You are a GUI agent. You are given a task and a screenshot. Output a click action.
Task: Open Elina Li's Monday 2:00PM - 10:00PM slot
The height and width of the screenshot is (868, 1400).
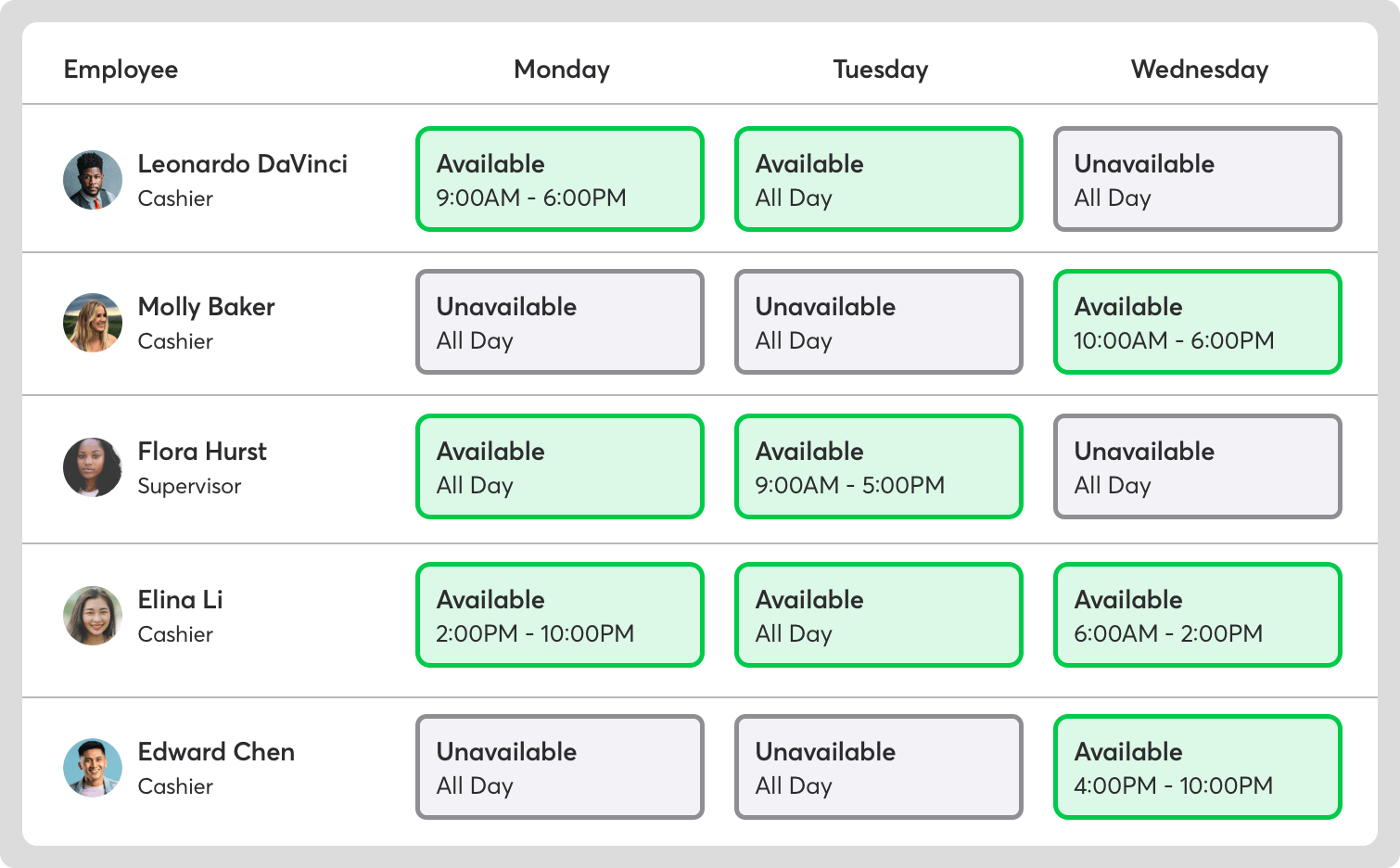click(x=560, y=615)
